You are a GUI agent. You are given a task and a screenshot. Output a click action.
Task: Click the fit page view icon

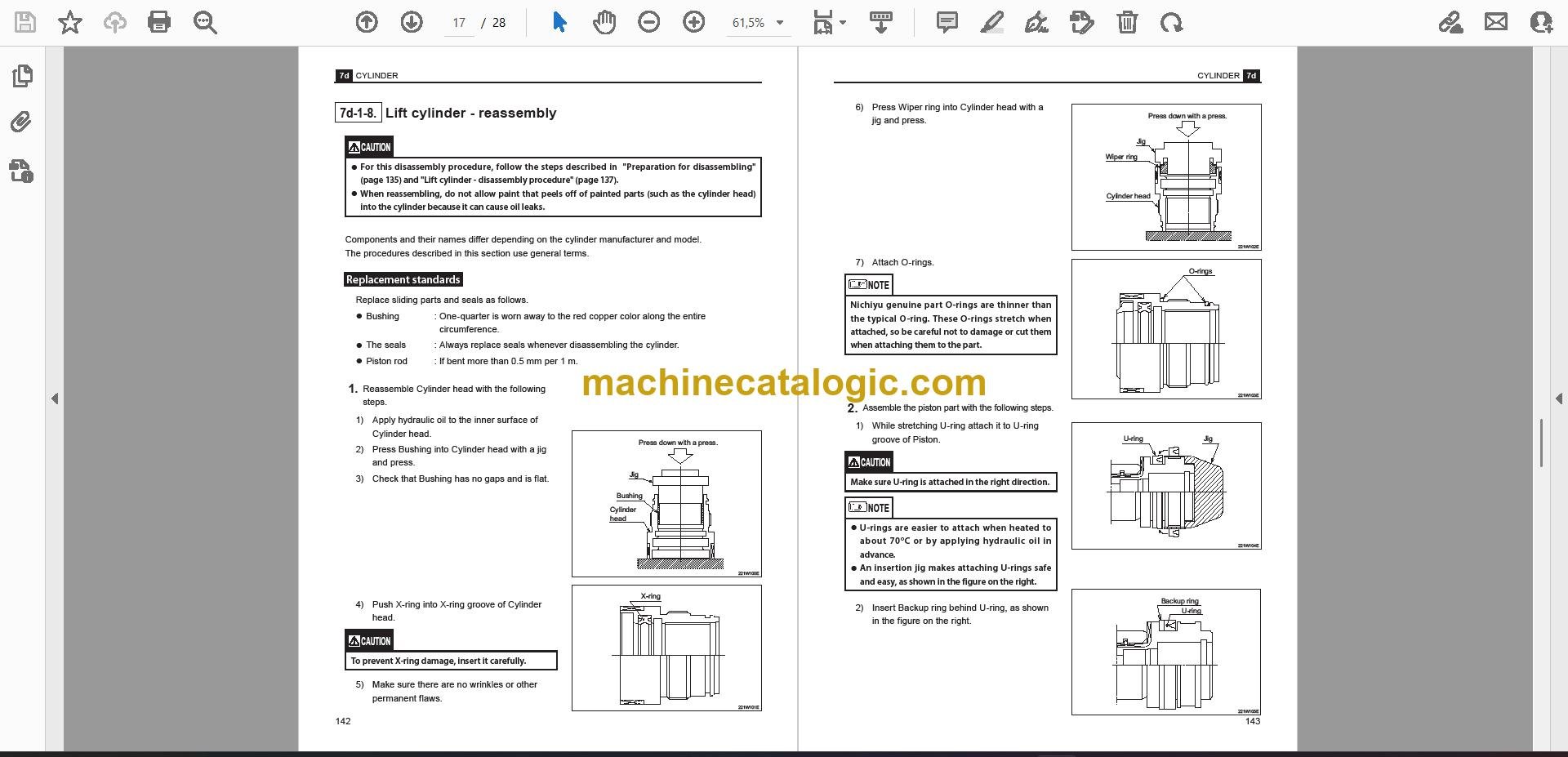[x=822, y=23]
